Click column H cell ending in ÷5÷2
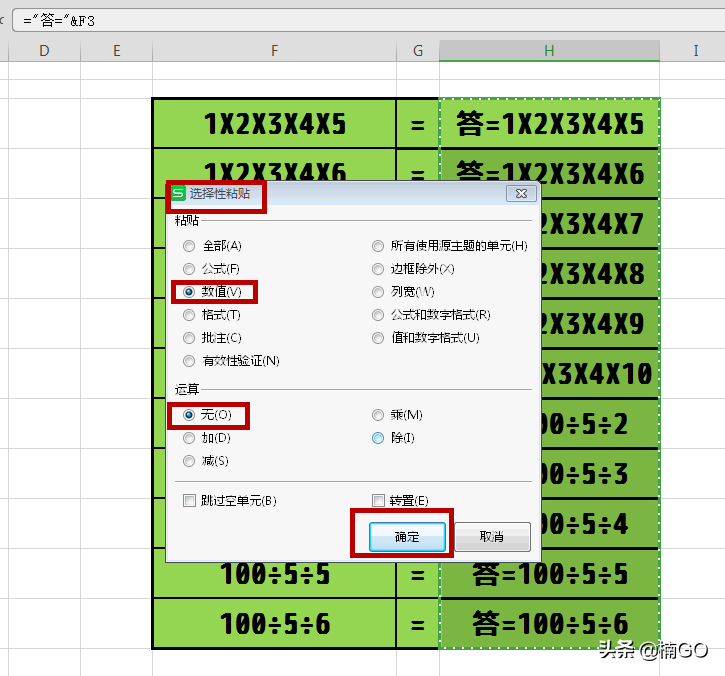 click(600, 424)
